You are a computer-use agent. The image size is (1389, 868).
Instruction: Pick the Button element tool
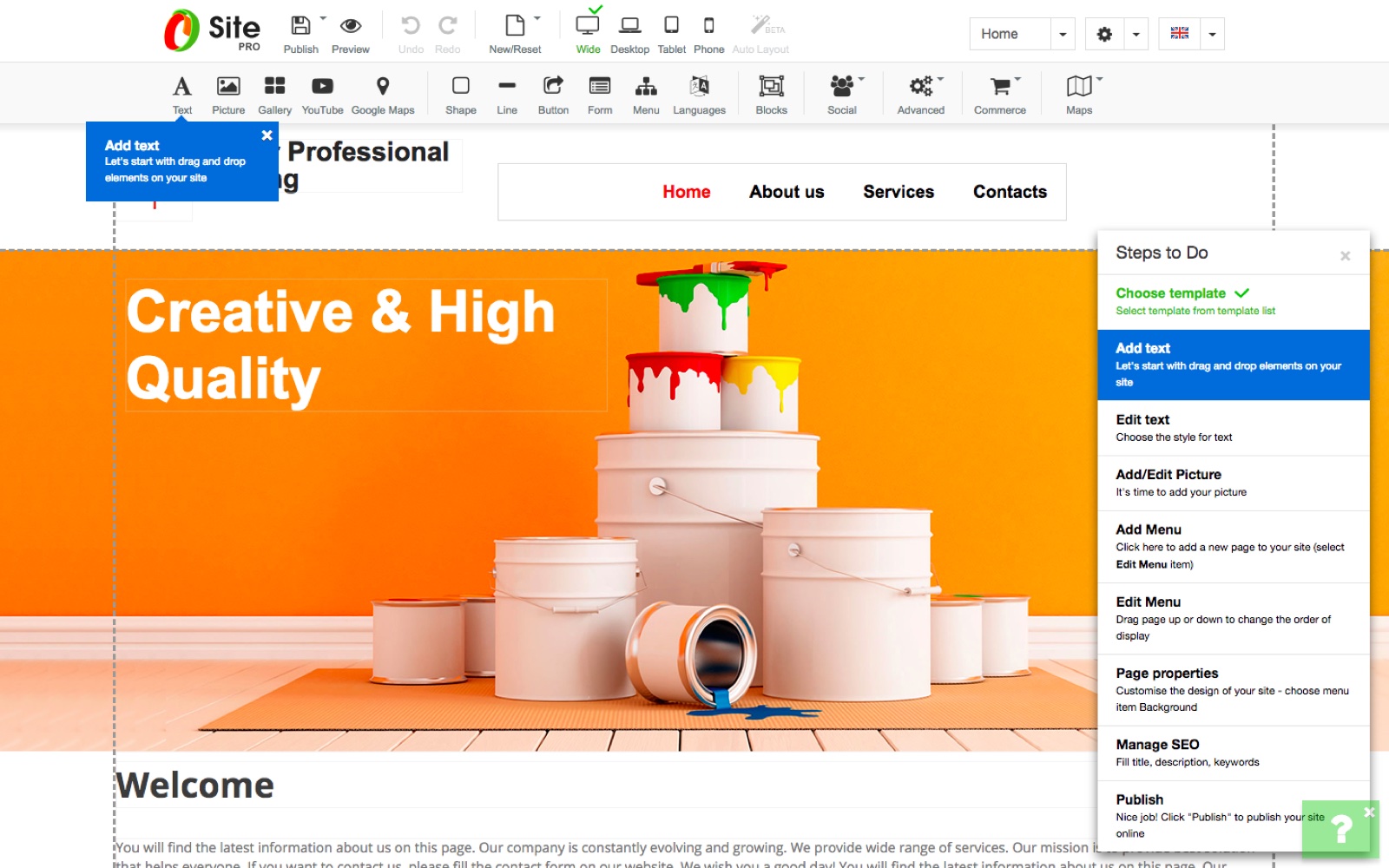click(553, 87)
